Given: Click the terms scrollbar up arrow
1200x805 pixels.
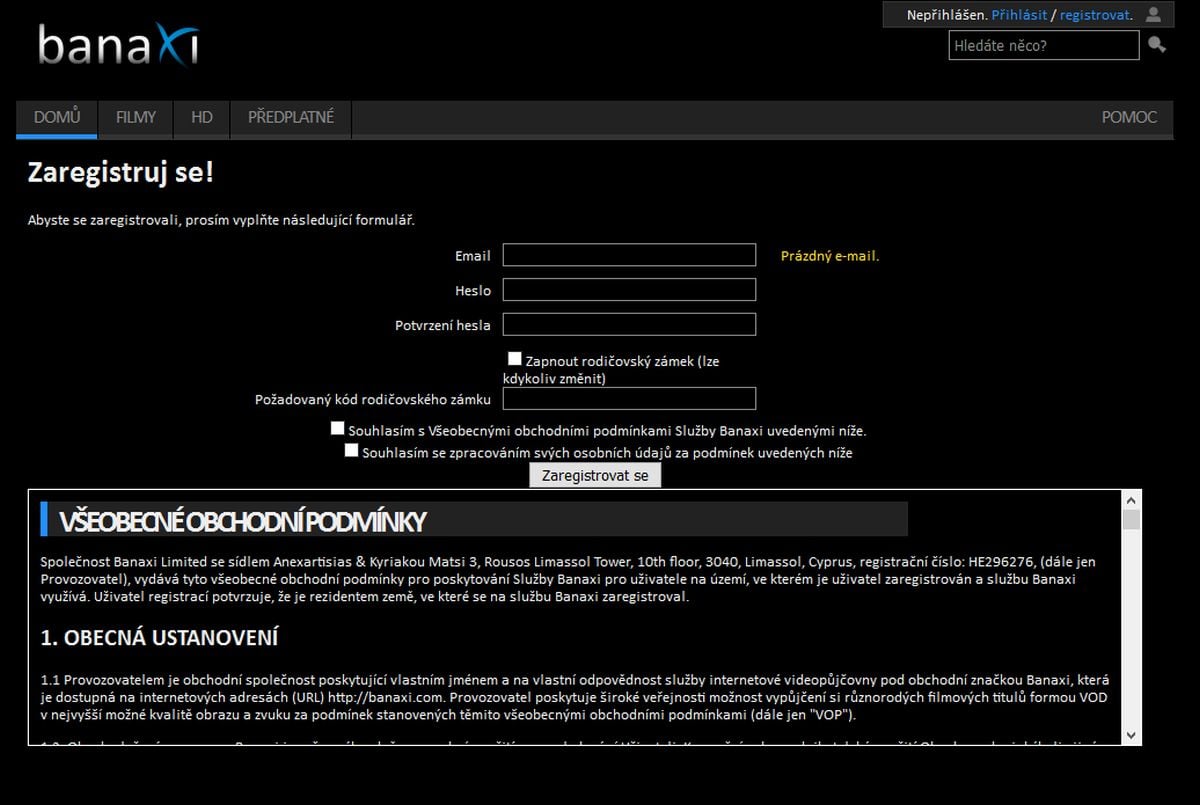Looking at the screenshot, I should pos(1131,499).
